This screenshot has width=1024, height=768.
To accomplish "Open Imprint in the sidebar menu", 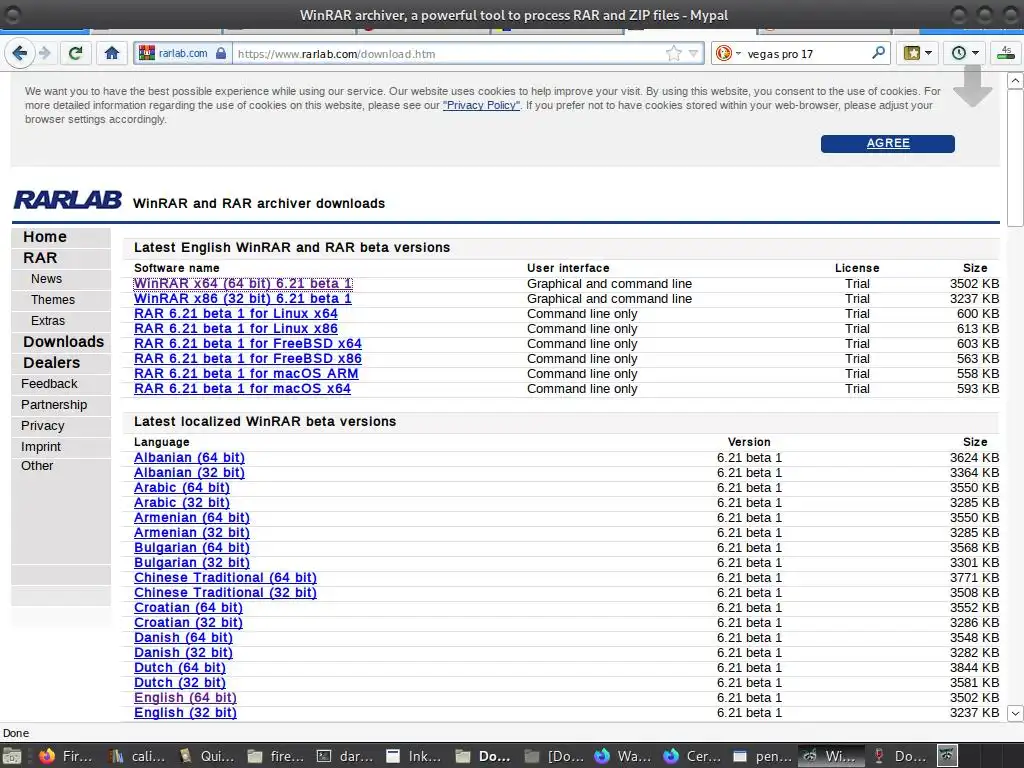I will tap(40, 446).
